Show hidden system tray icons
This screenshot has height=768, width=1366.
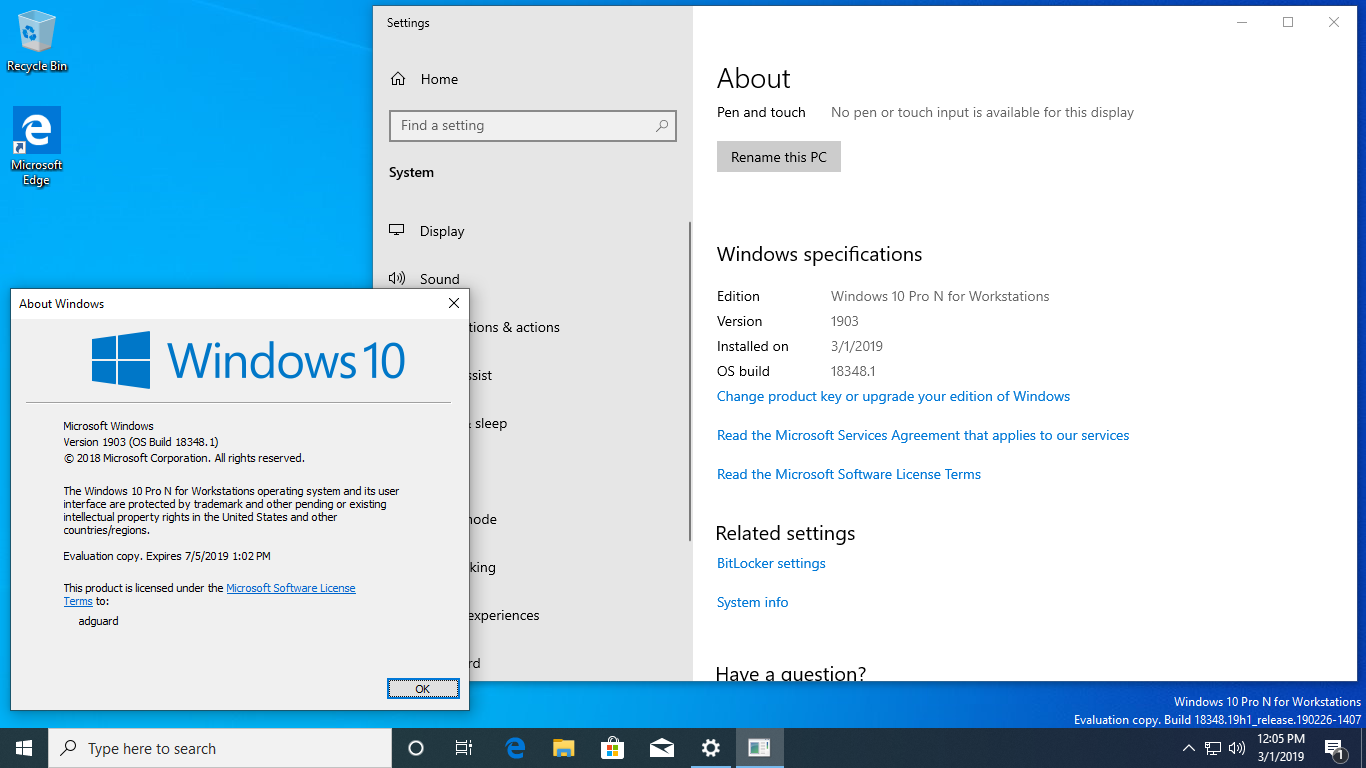tap(1188, 748)
